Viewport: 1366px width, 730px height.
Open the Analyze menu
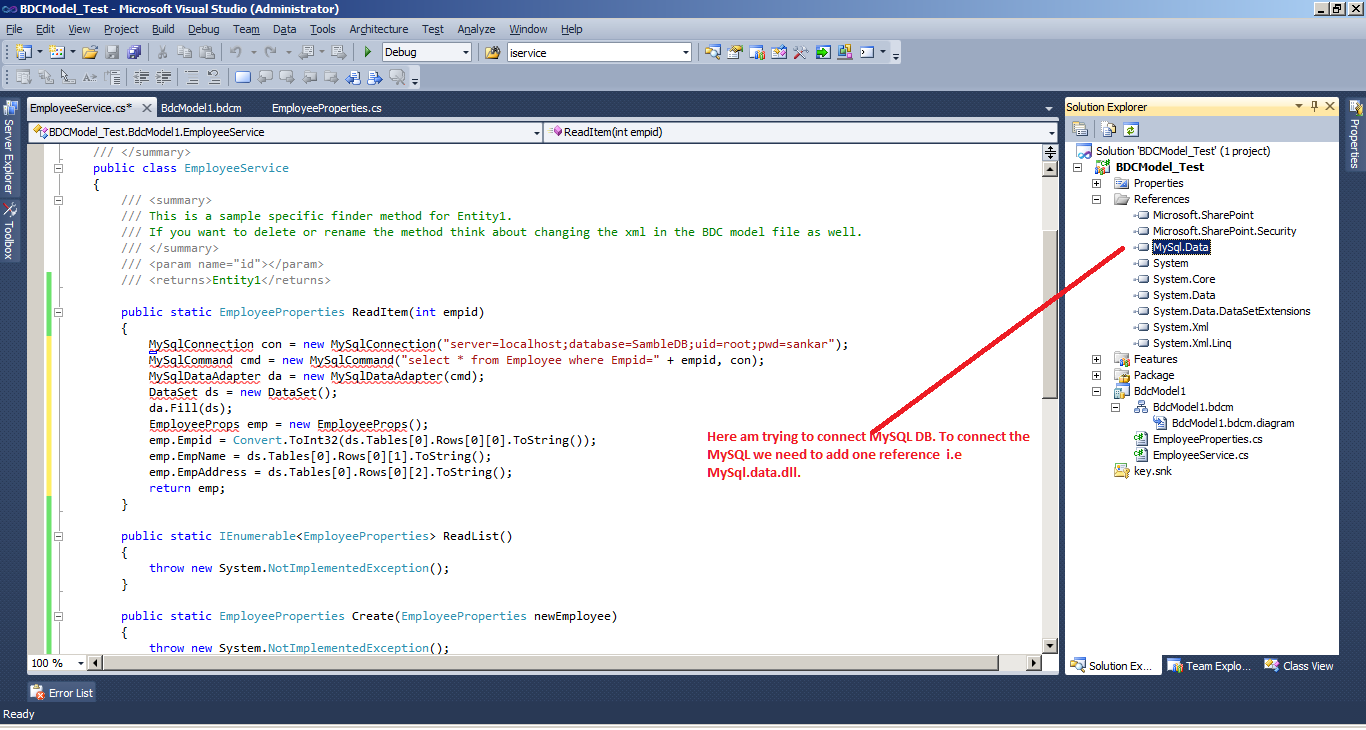tap(477, 29)
